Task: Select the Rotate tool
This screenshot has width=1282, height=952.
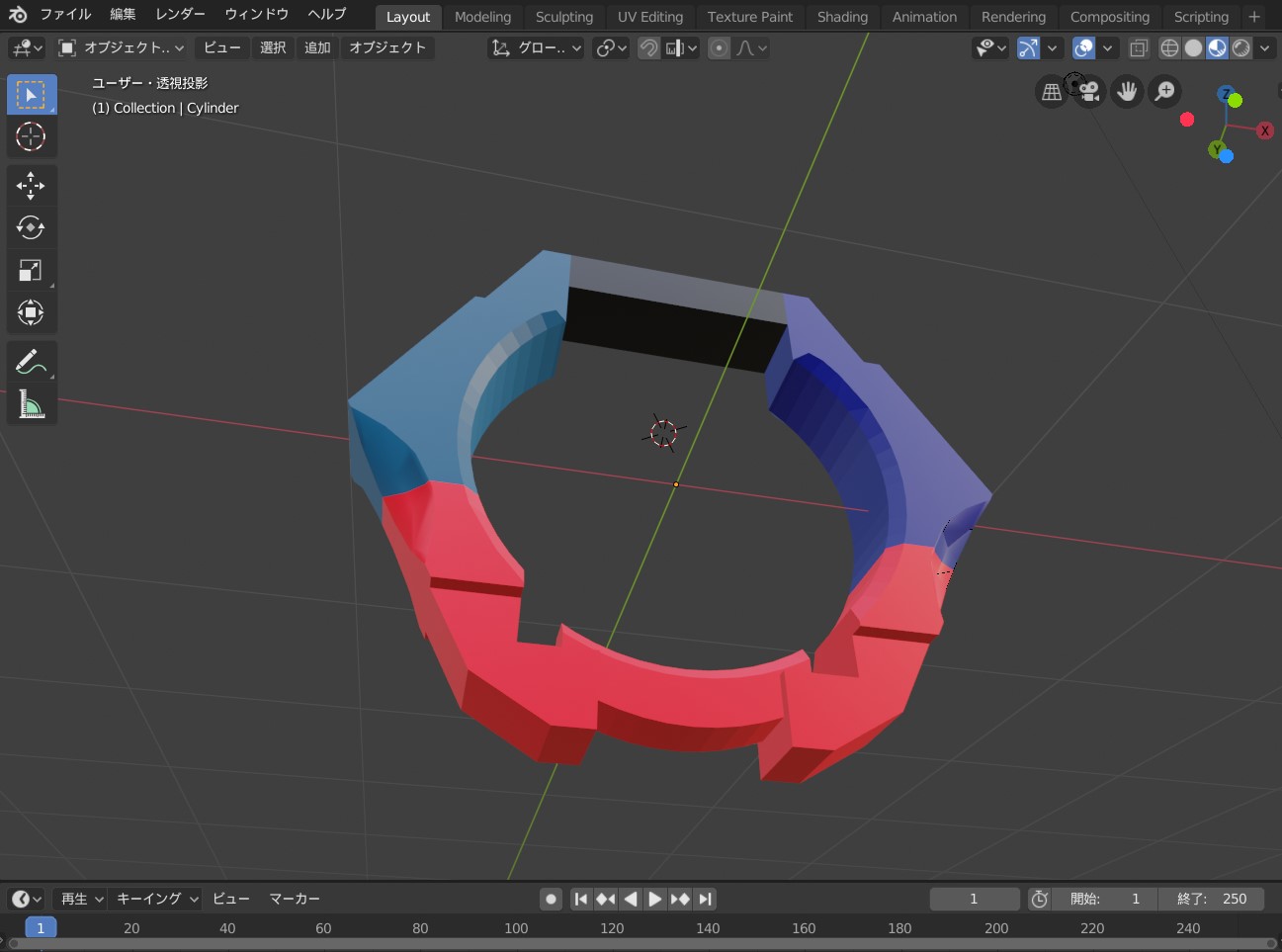Action: coord(32,227)
